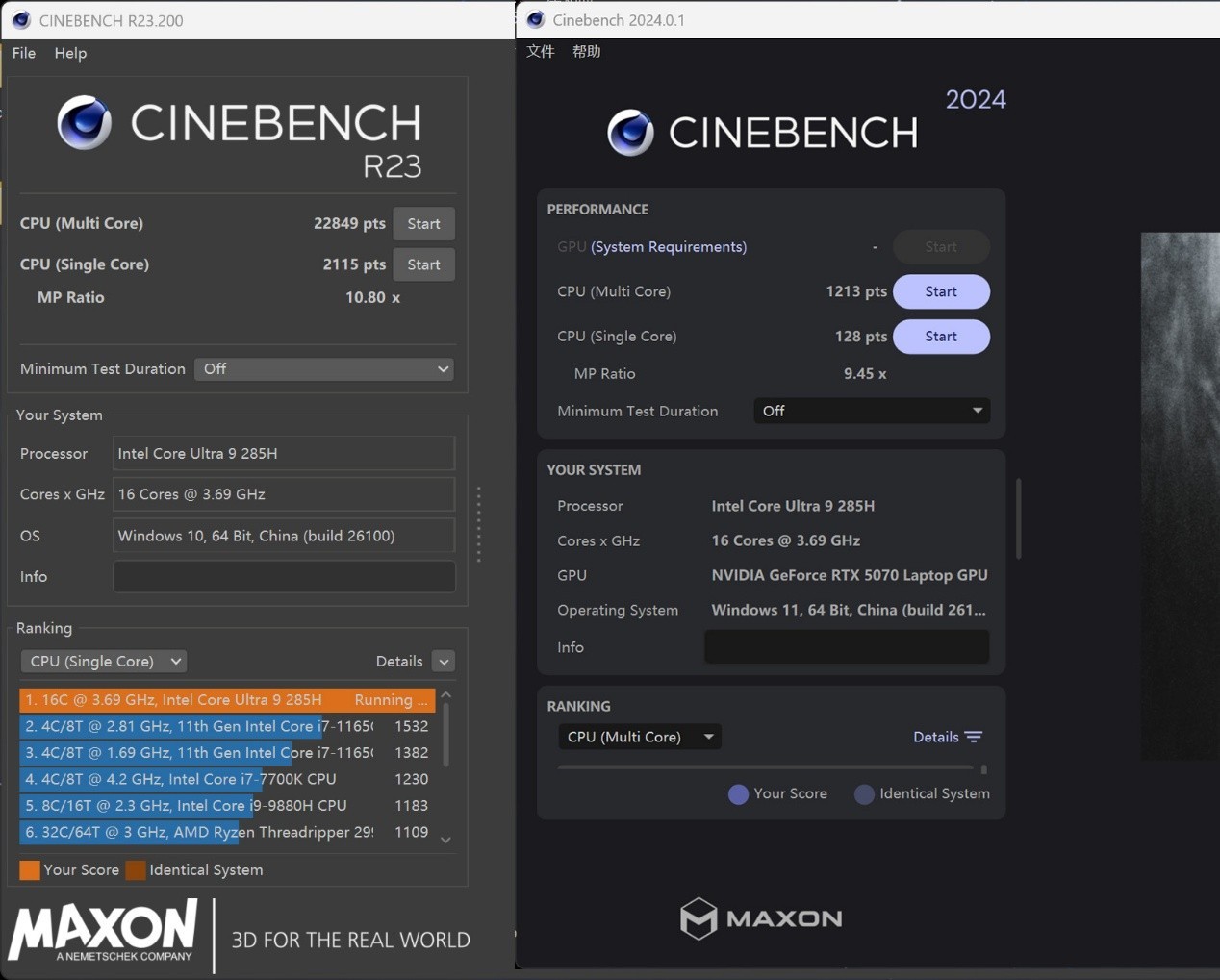Click the MAXON Nemetschek logo in R23
Viewport: 1220px width, 980px height.
click(103, 931)
